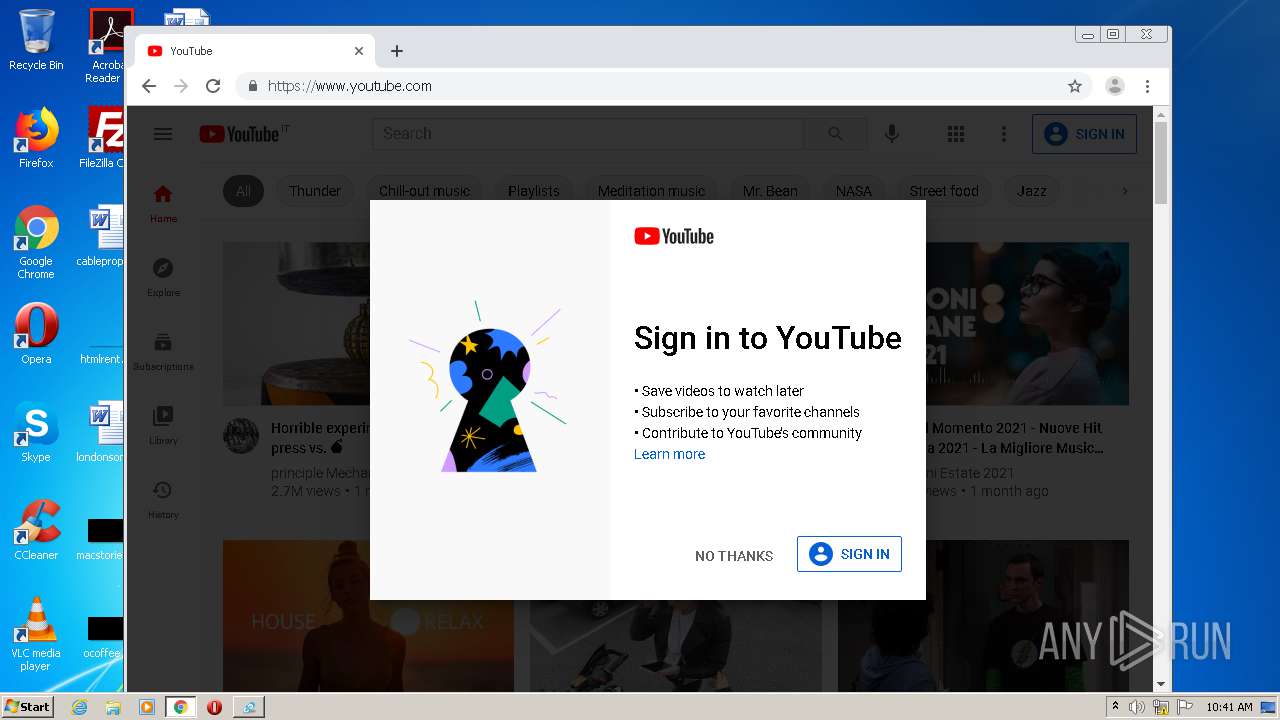Click the Chrome taskbar button

[x=180, y=707]
